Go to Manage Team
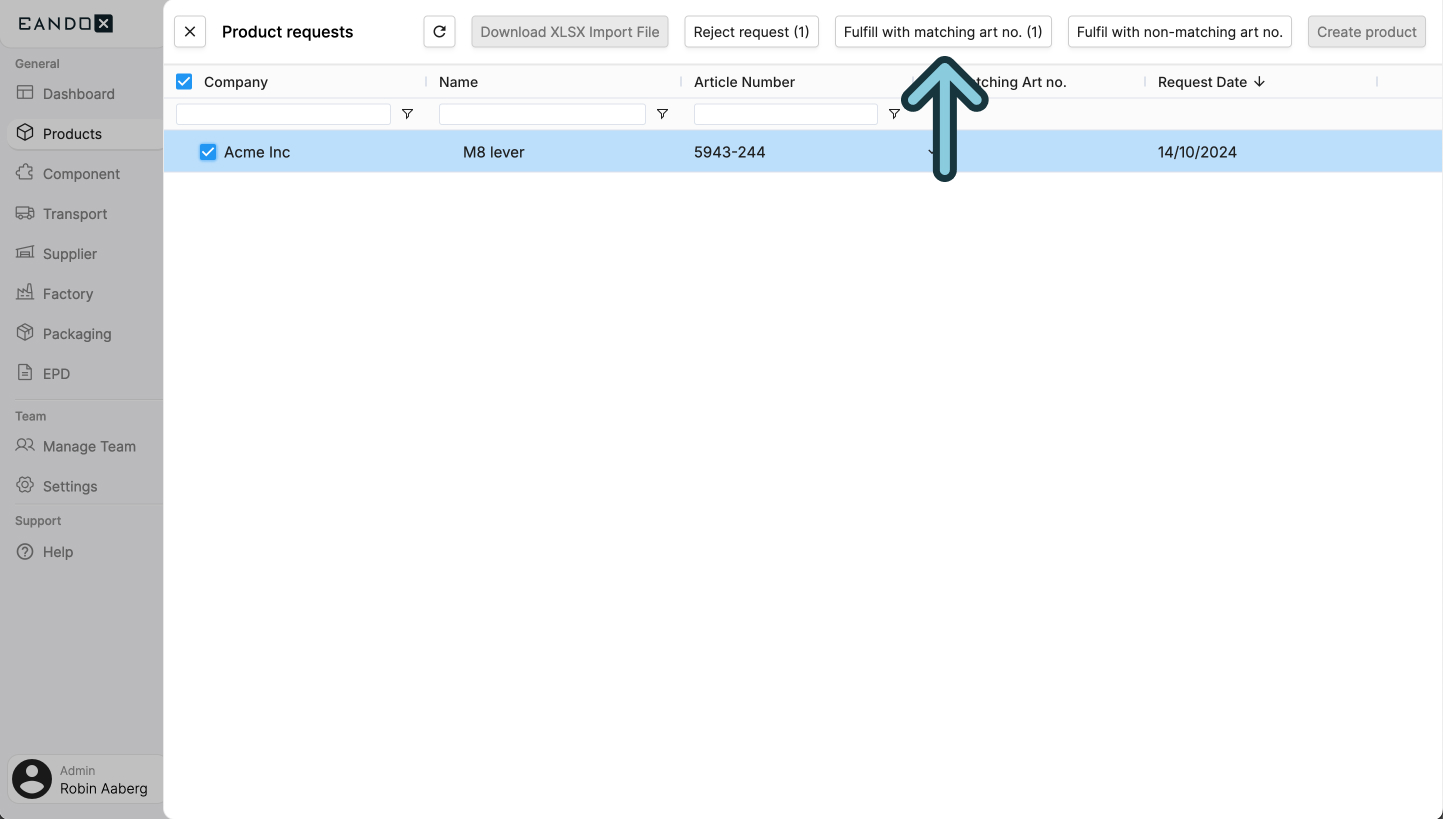 click(88, 446)
